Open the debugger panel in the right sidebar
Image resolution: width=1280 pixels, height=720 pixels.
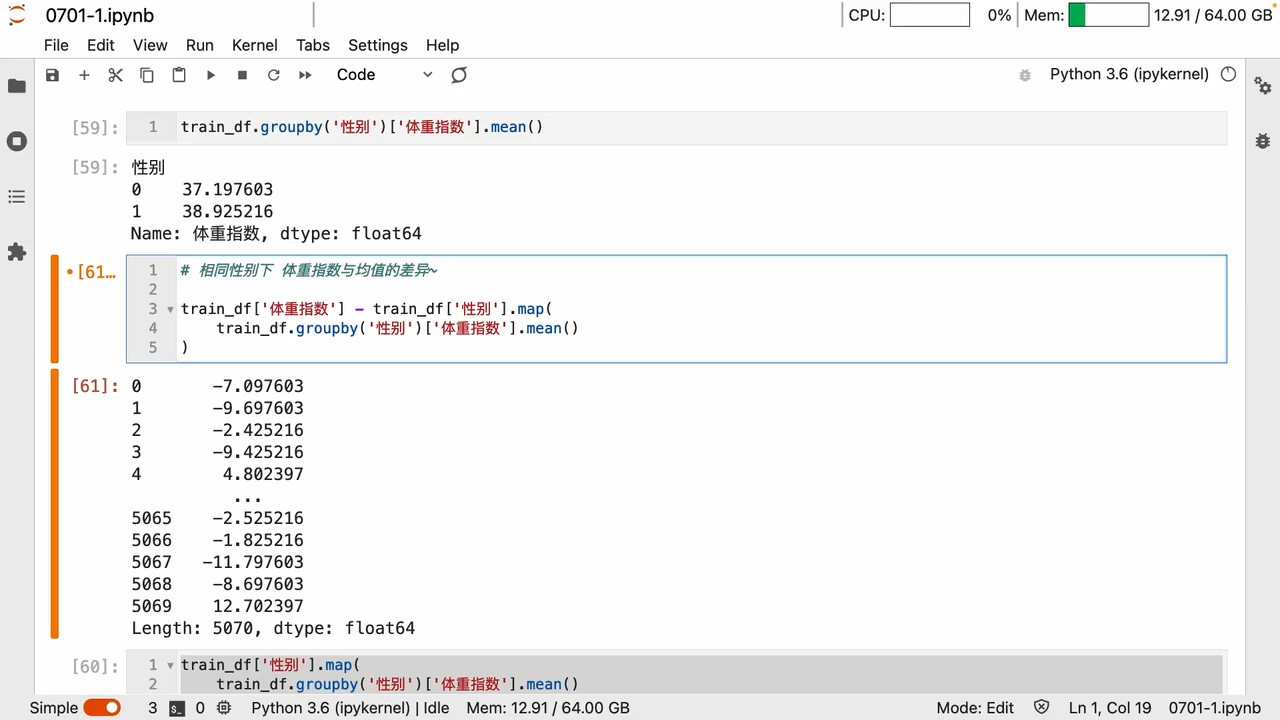tap(1263, 141)
